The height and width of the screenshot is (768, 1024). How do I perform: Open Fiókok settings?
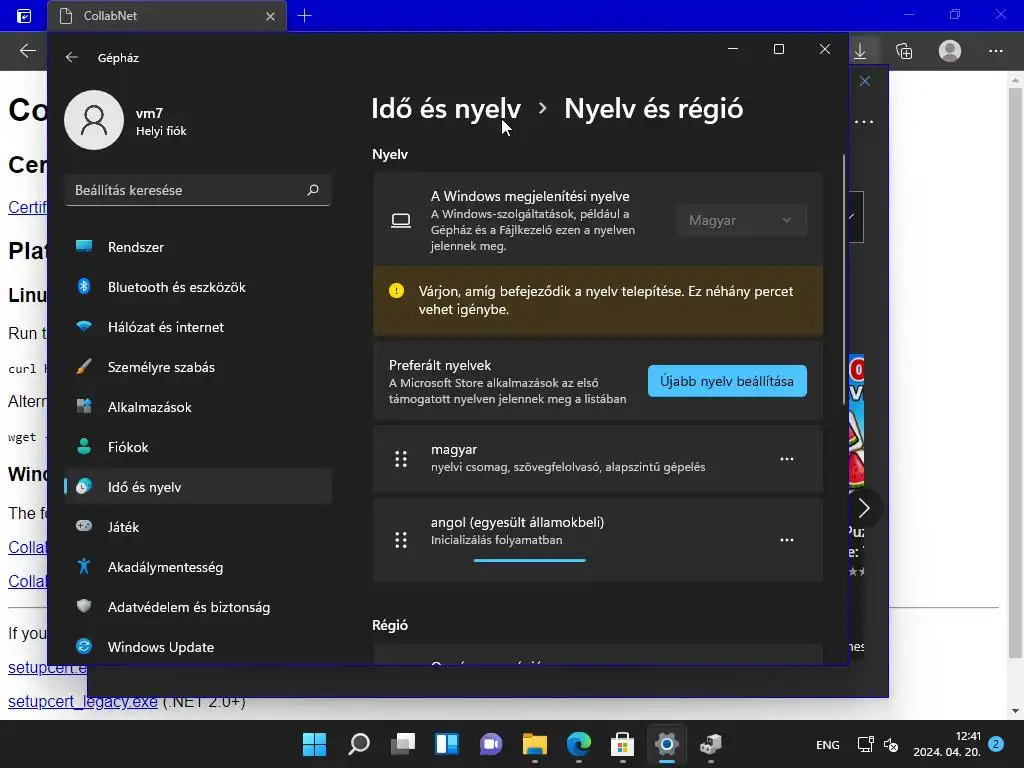(x=198, y=447)
